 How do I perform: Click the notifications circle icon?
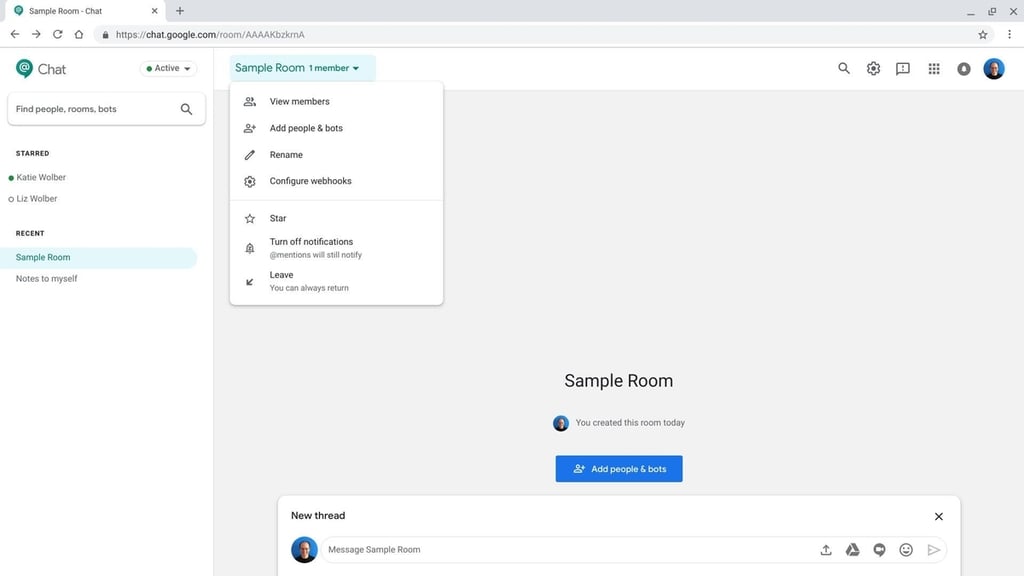click(964, 69)
